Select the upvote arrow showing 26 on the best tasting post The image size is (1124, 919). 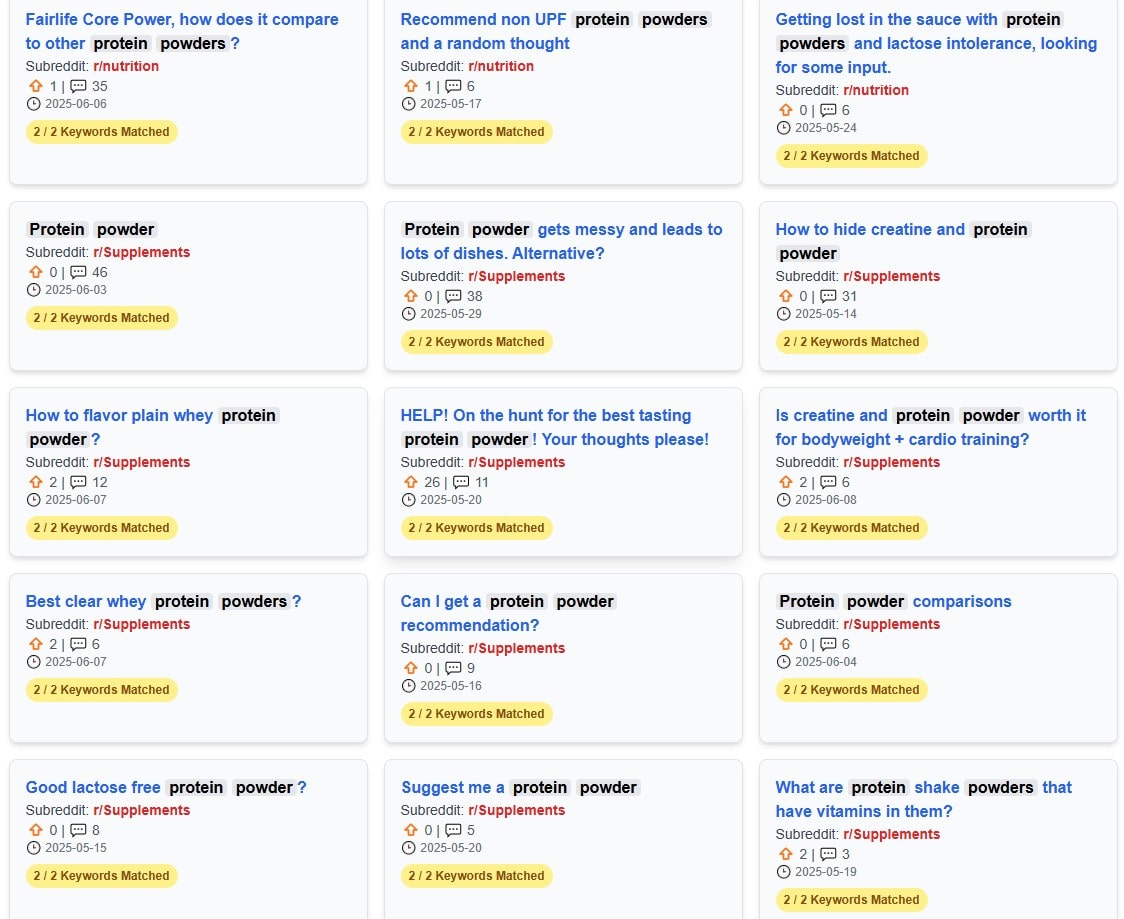(410, 482)
